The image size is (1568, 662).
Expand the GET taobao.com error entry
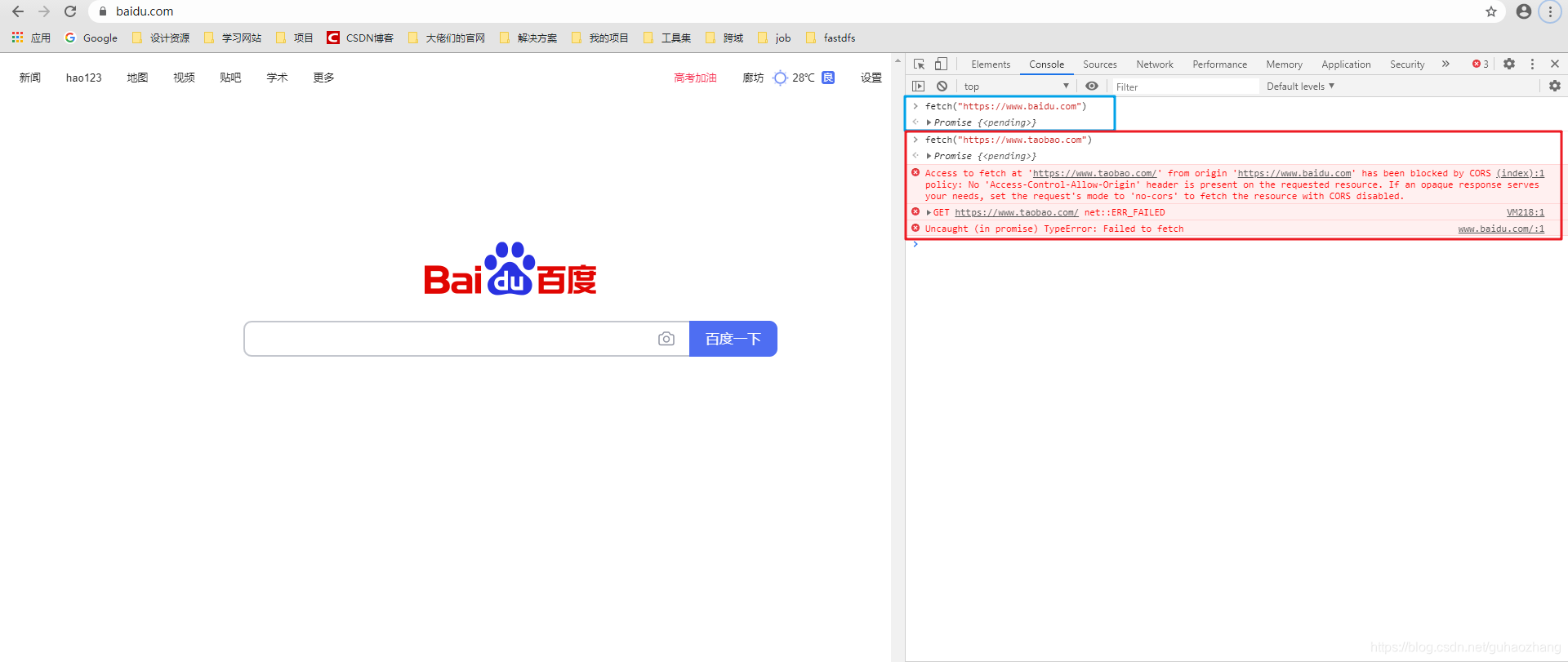[929, 212]
